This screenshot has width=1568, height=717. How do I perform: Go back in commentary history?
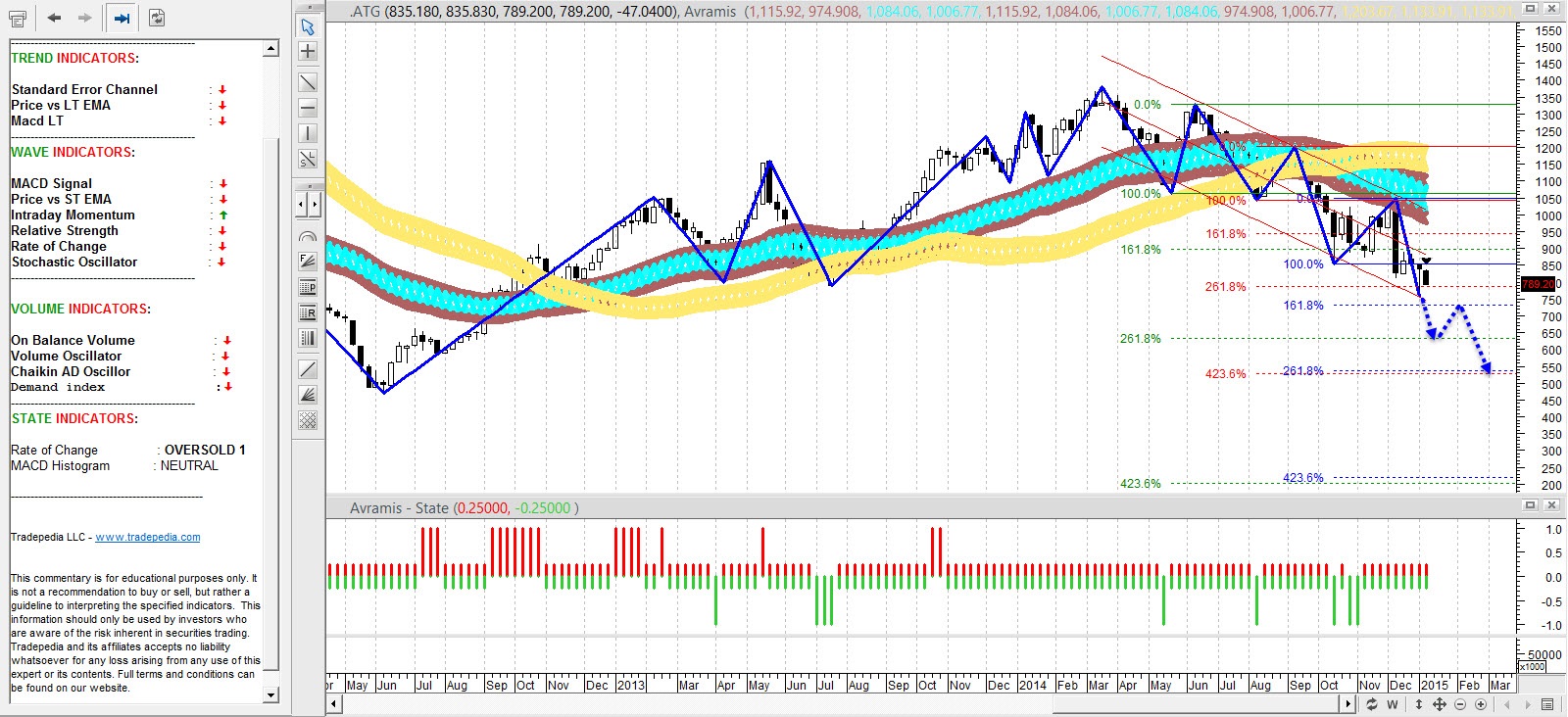point(54,18)
